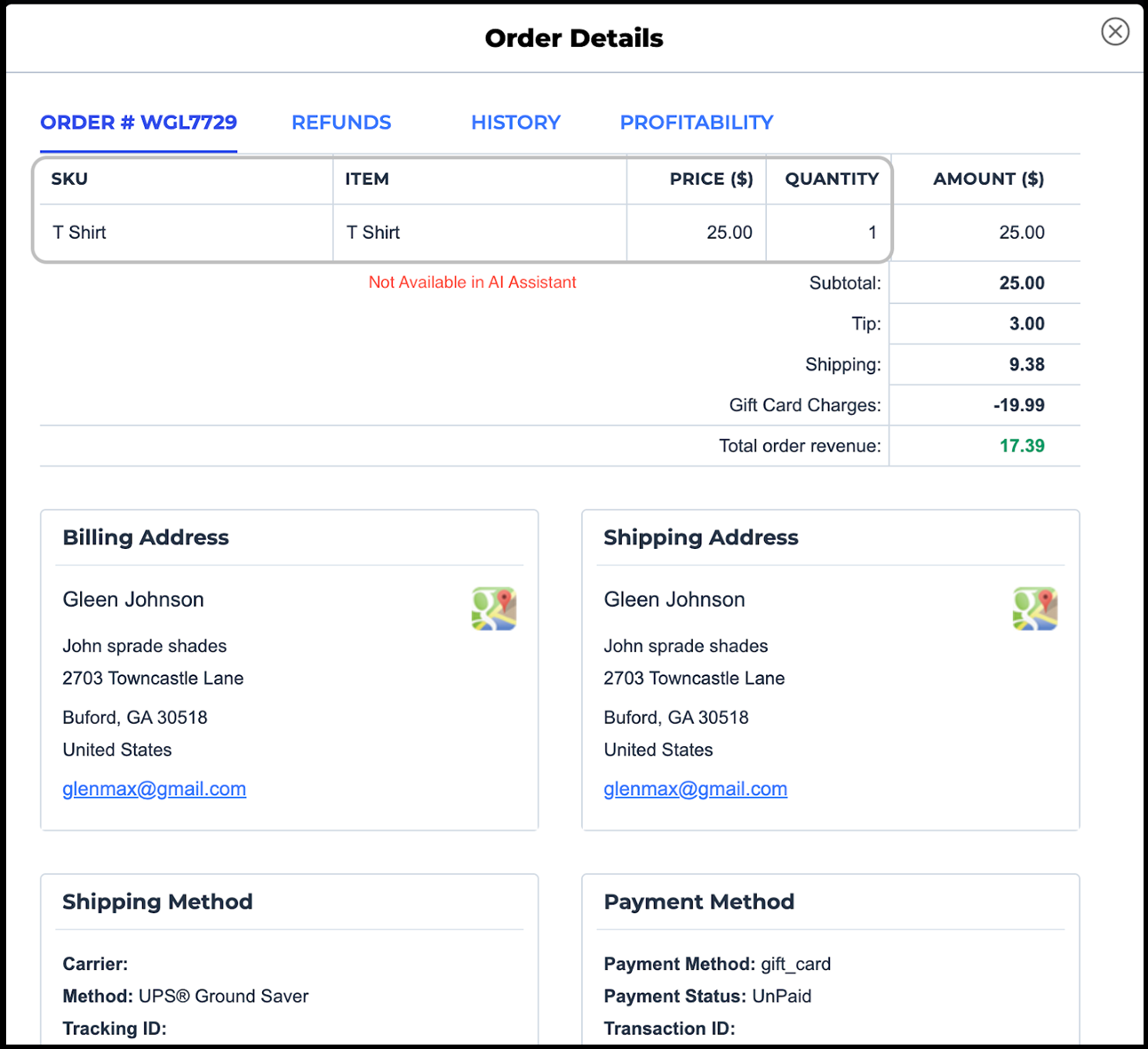The height and width of the screenshot is (1049, 1148).
Task: Click the UPS Ground Saver shipping method text
Action: click(x=223, y=997)
